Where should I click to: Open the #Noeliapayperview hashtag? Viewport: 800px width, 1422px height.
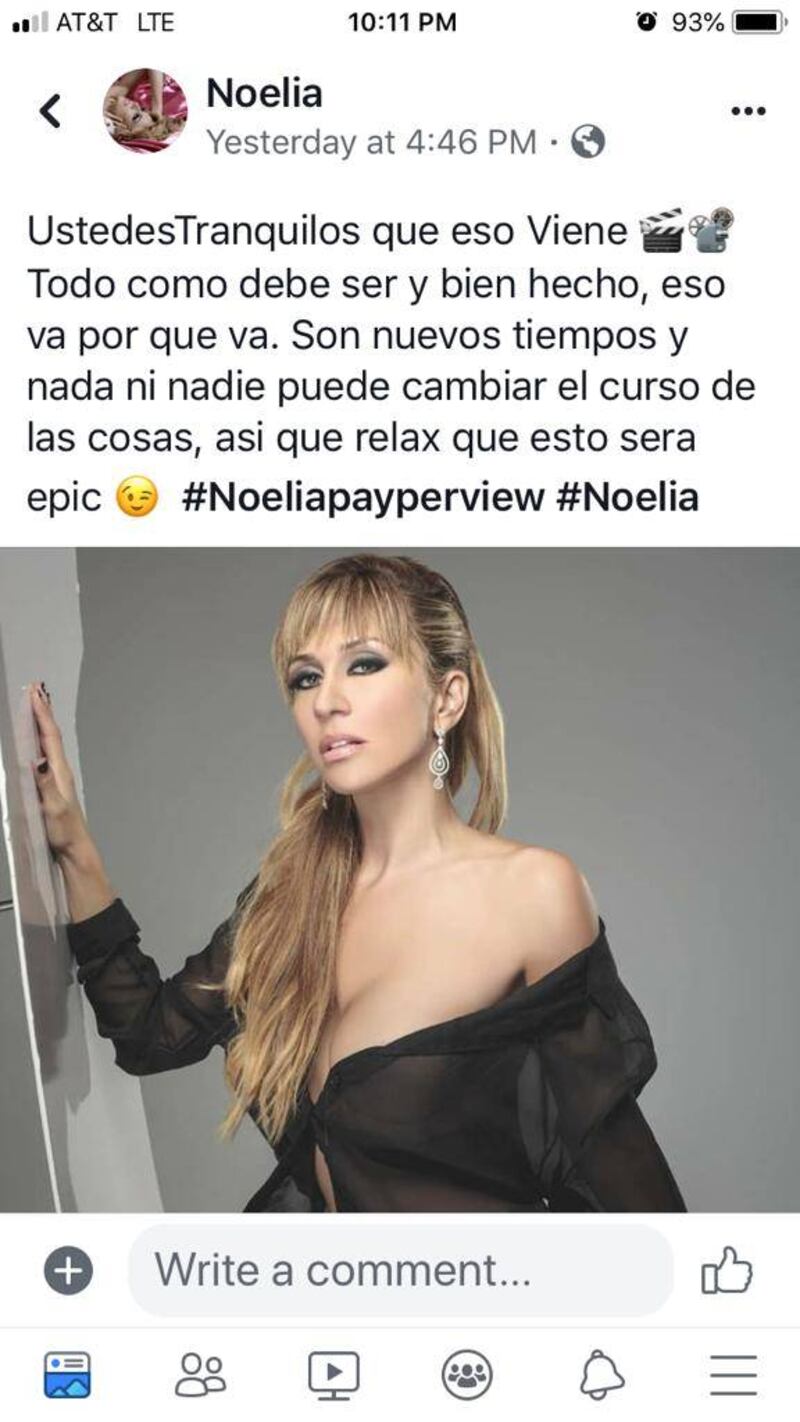(x=362, y=497)
